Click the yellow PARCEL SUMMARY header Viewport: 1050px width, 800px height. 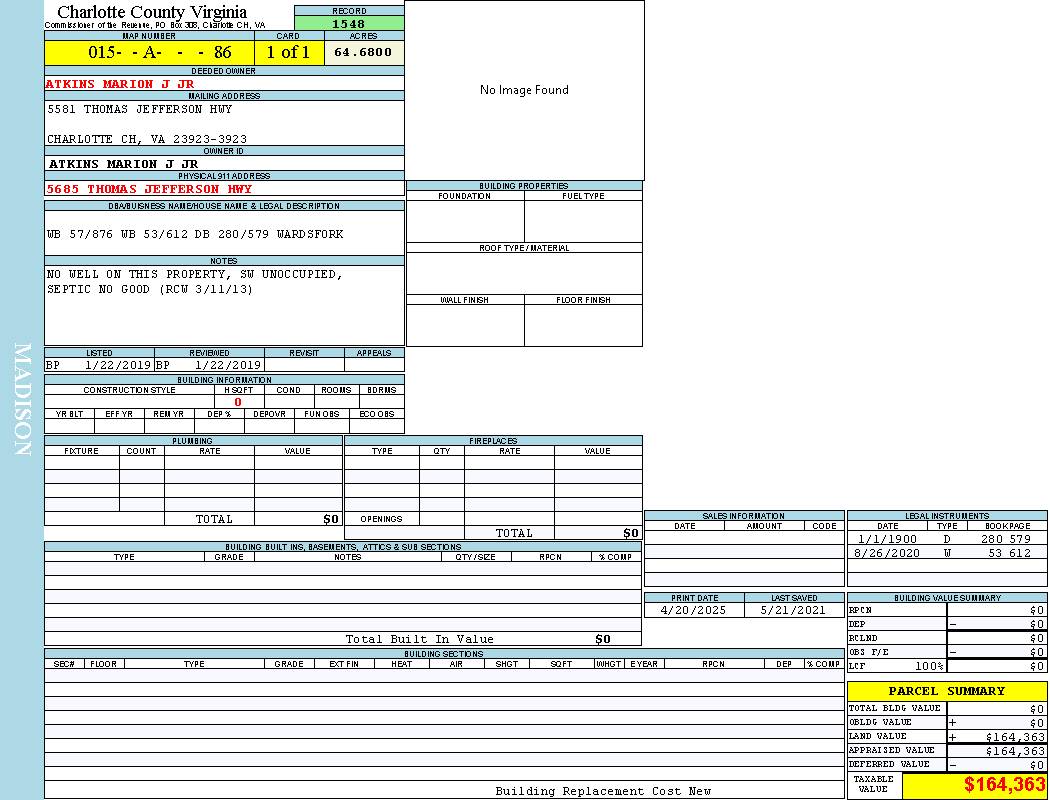click(946, 691)
